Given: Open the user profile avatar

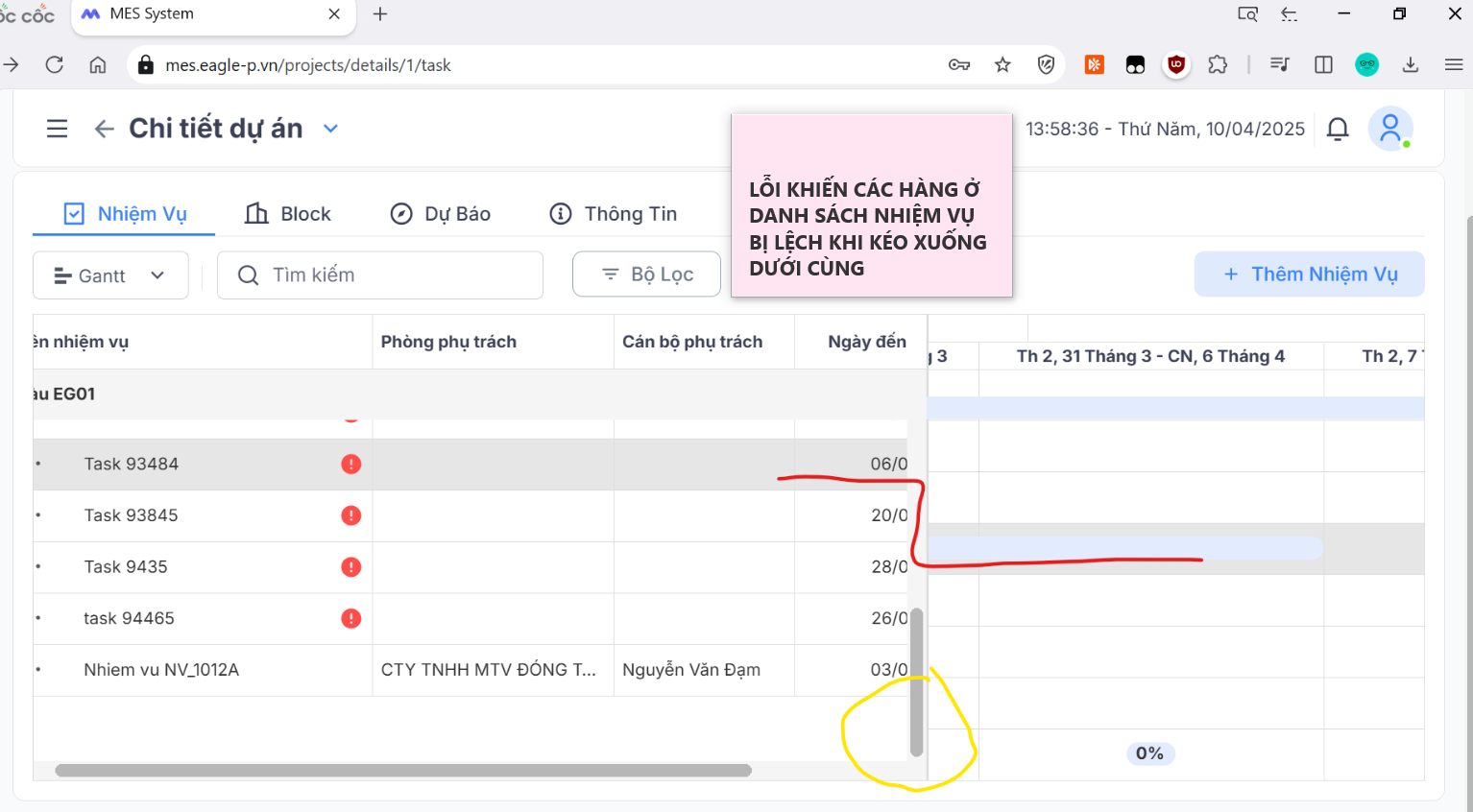Looking at the screenshot, I should pyautogui.click(x=1389, y=129).
